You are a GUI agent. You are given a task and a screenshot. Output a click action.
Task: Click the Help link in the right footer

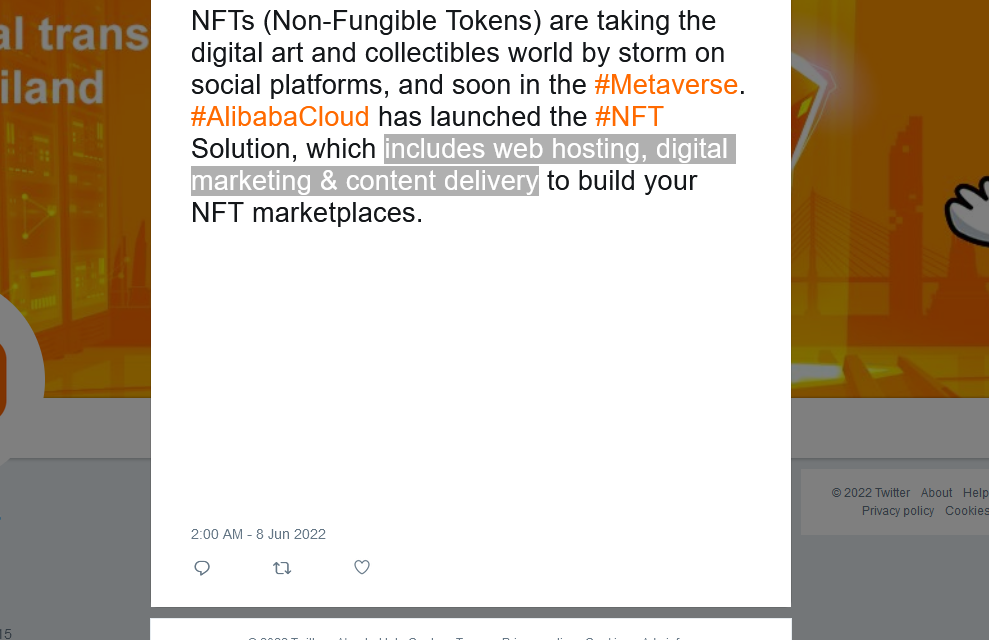pyautogui.click(x=975, y=492)
